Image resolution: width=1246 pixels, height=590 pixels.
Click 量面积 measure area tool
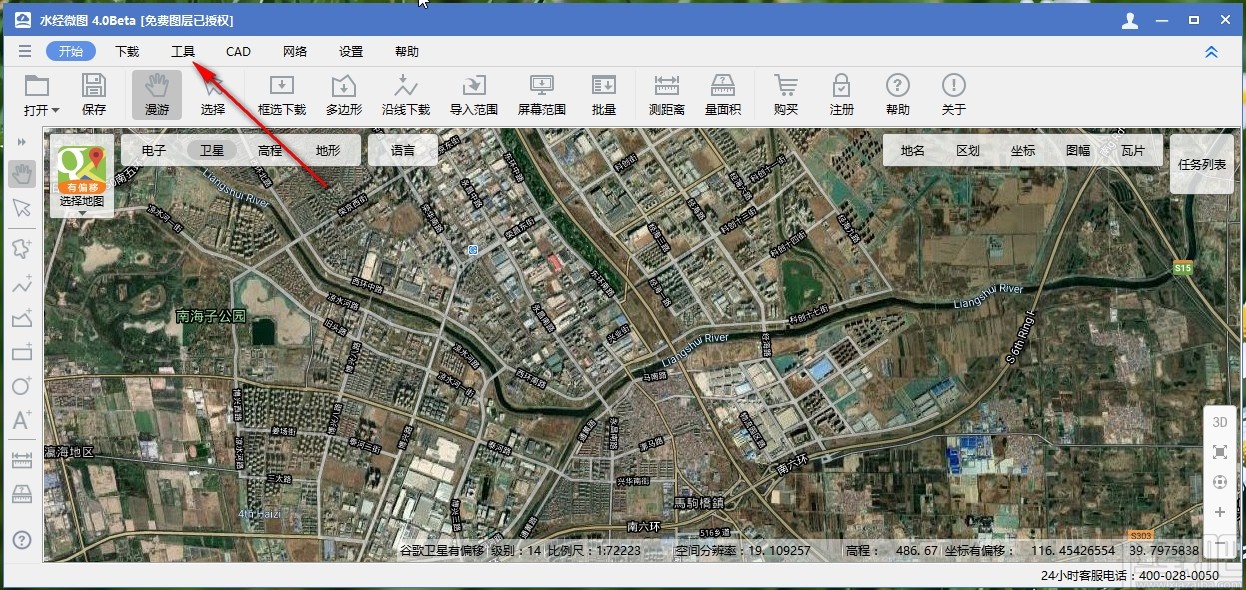tap(722, 95)
